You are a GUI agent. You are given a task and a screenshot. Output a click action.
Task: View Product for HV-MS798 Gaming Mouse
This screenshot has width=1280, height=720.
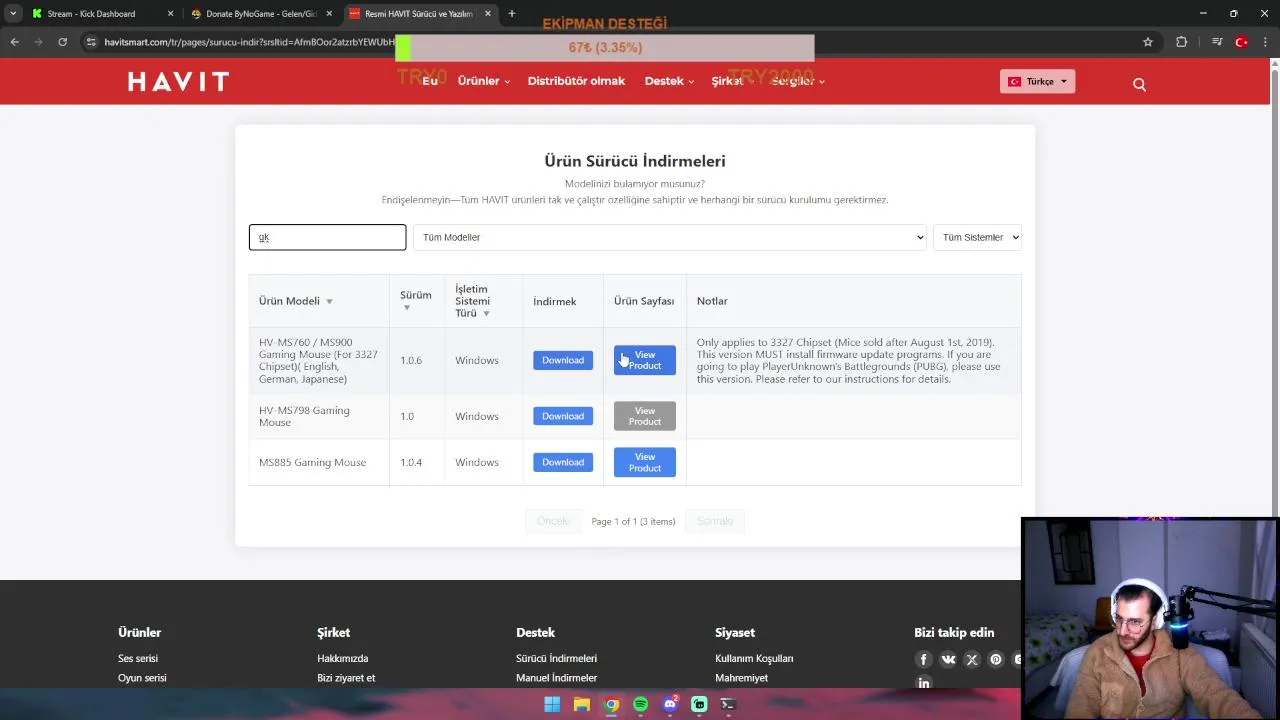(x=645, y=416)
